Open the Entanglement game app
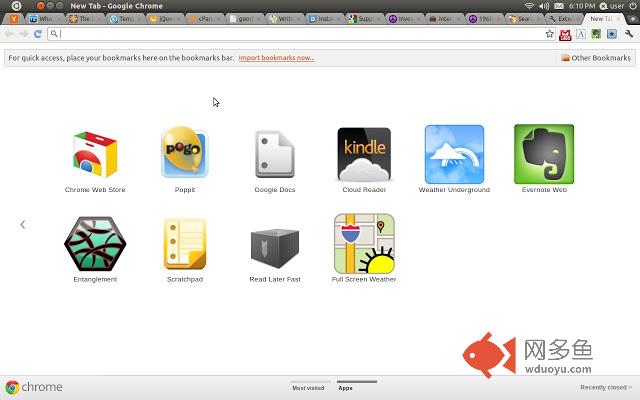 (x=95, y=244)
